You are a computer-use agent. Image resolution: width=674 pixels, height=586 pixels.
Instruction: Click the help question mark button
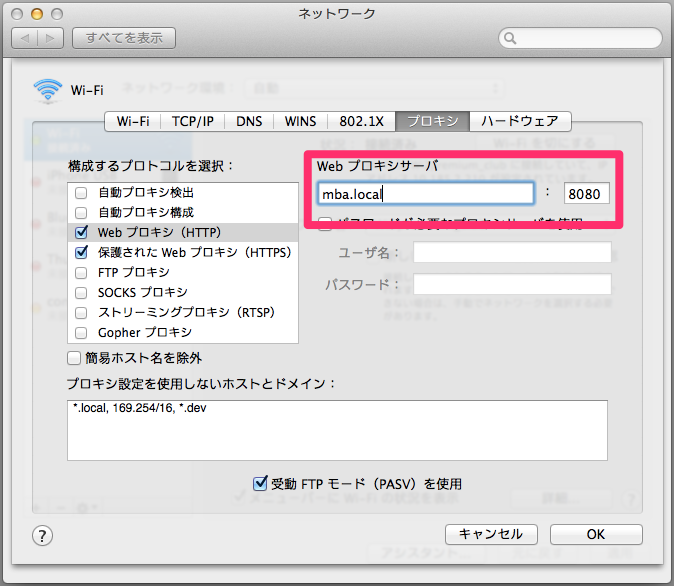tap(43, 535)
